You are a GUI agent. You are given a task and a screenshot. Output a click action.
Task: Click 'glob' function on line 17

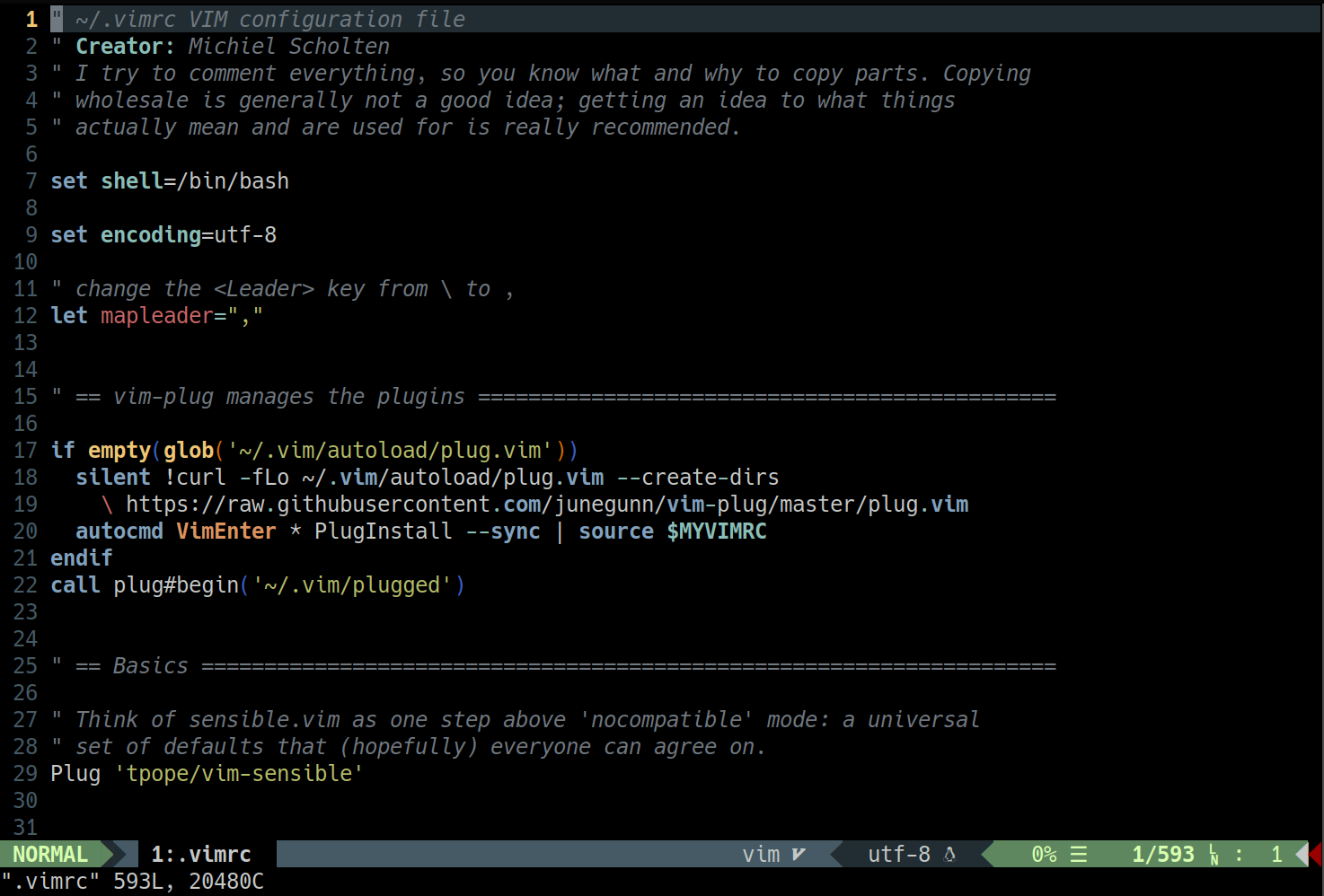(x=189, y=451)
